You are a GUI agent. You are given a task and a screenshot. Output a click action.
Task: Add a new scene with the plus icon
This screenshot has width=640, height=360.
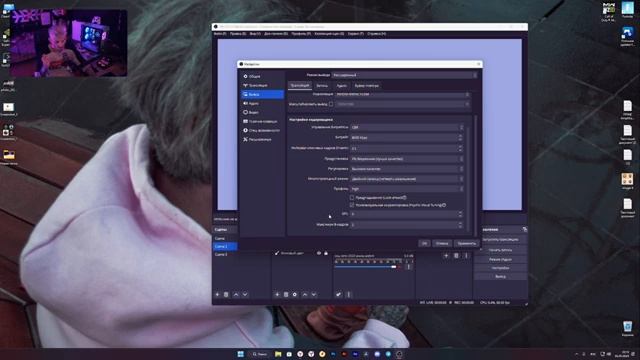click(x=217, y=294)
